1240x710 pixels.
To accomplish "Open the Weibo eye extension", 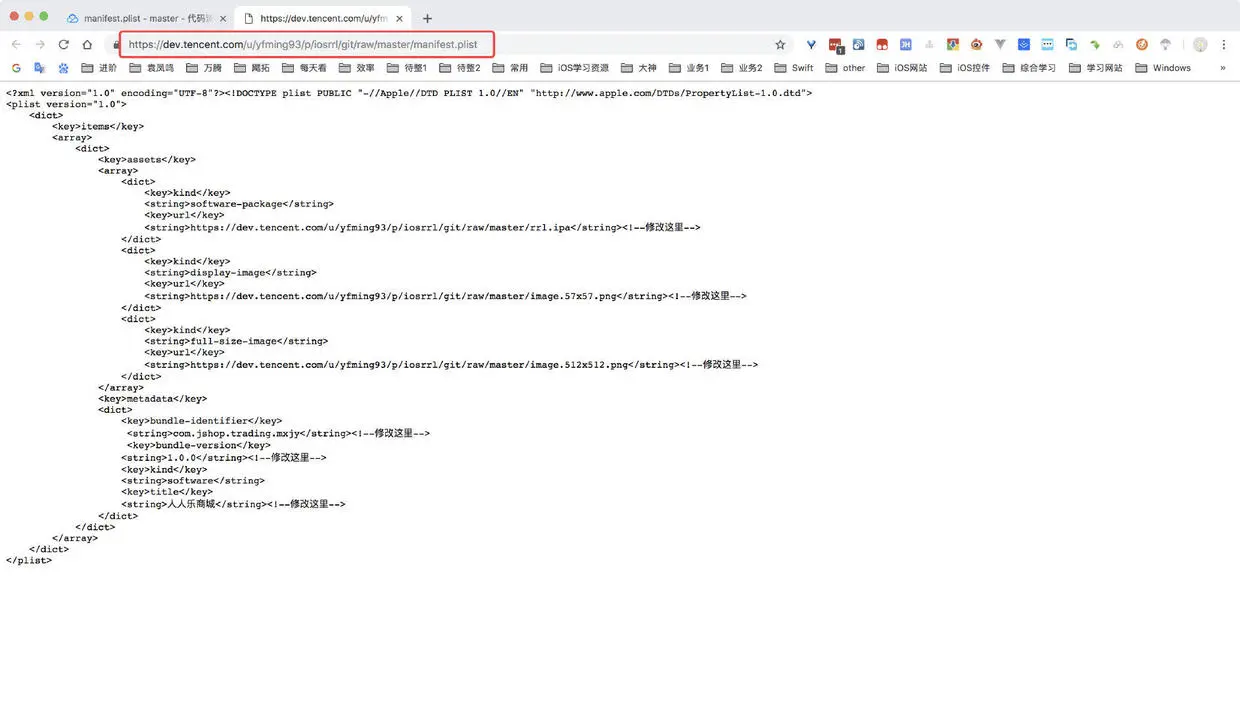I will click(x=976, y=45).
